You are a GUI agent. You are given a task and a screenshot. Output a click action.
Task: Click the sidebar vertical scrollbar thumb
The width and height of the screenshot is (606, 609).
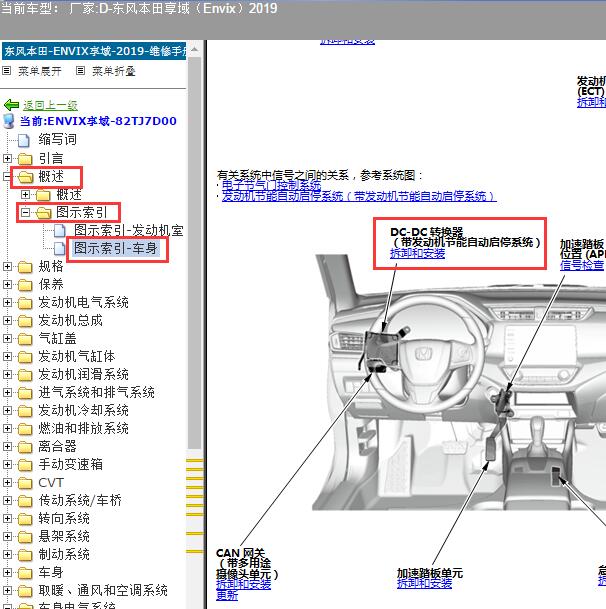(x=194, y=252)
